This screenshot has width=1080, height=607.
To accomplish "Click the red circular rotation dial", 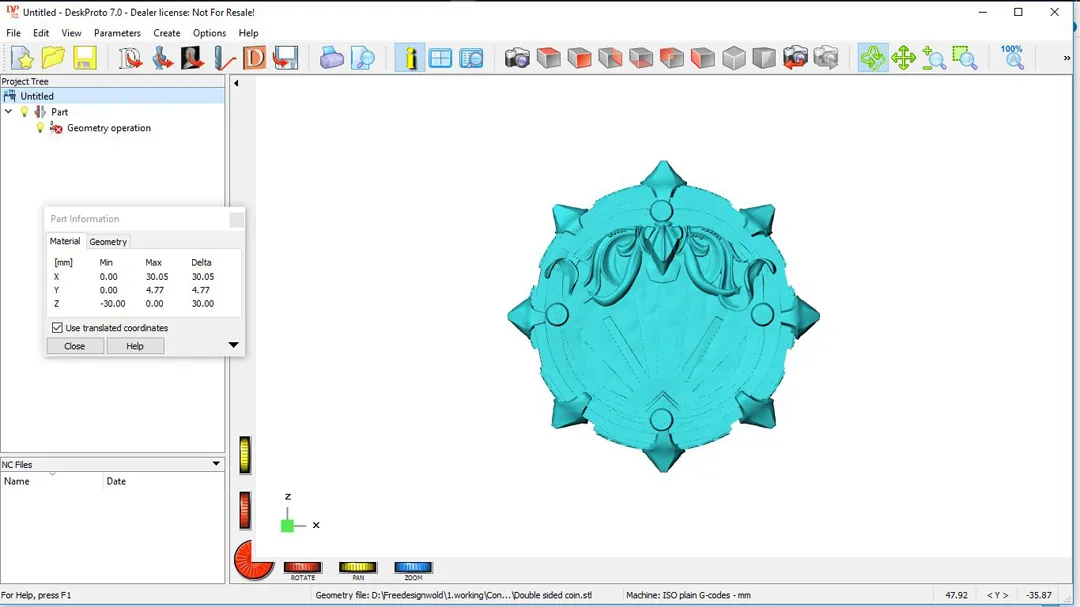I will tap(253, 560).
